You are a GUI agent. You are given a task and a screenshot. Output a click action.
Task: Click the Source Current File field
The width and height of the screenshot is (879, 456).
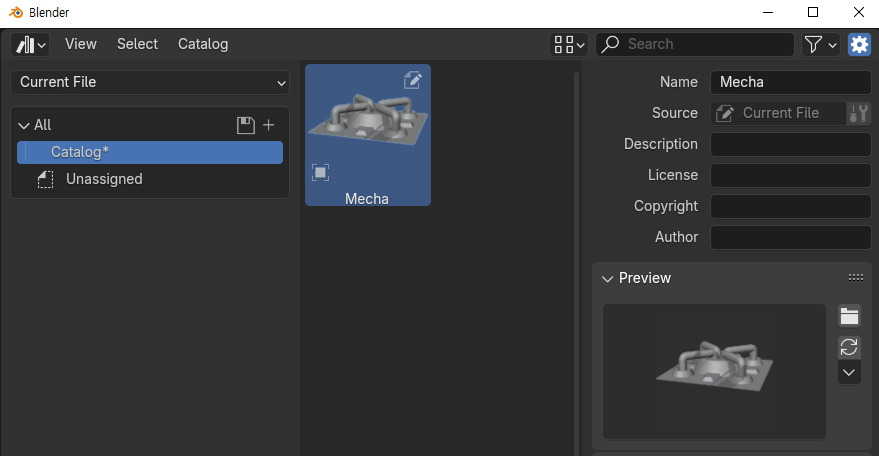point(778,113)
